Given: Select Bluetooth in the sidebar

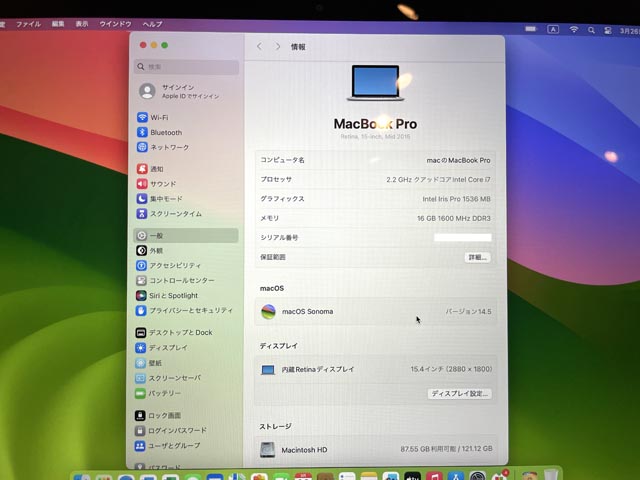Looking at the screenshot, I should (x=165, y=132).
